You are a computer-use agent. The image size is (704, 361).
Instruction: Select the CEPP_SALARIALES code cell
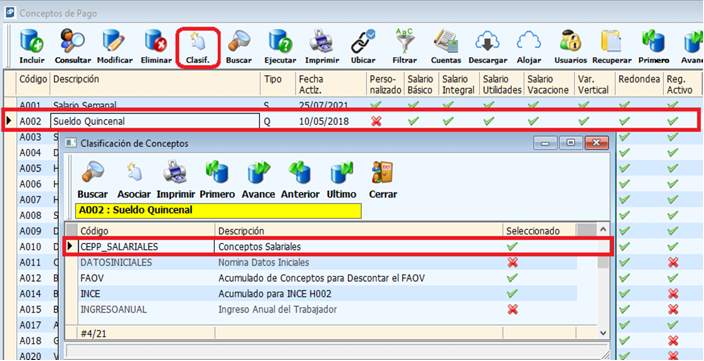click(146, 247)
